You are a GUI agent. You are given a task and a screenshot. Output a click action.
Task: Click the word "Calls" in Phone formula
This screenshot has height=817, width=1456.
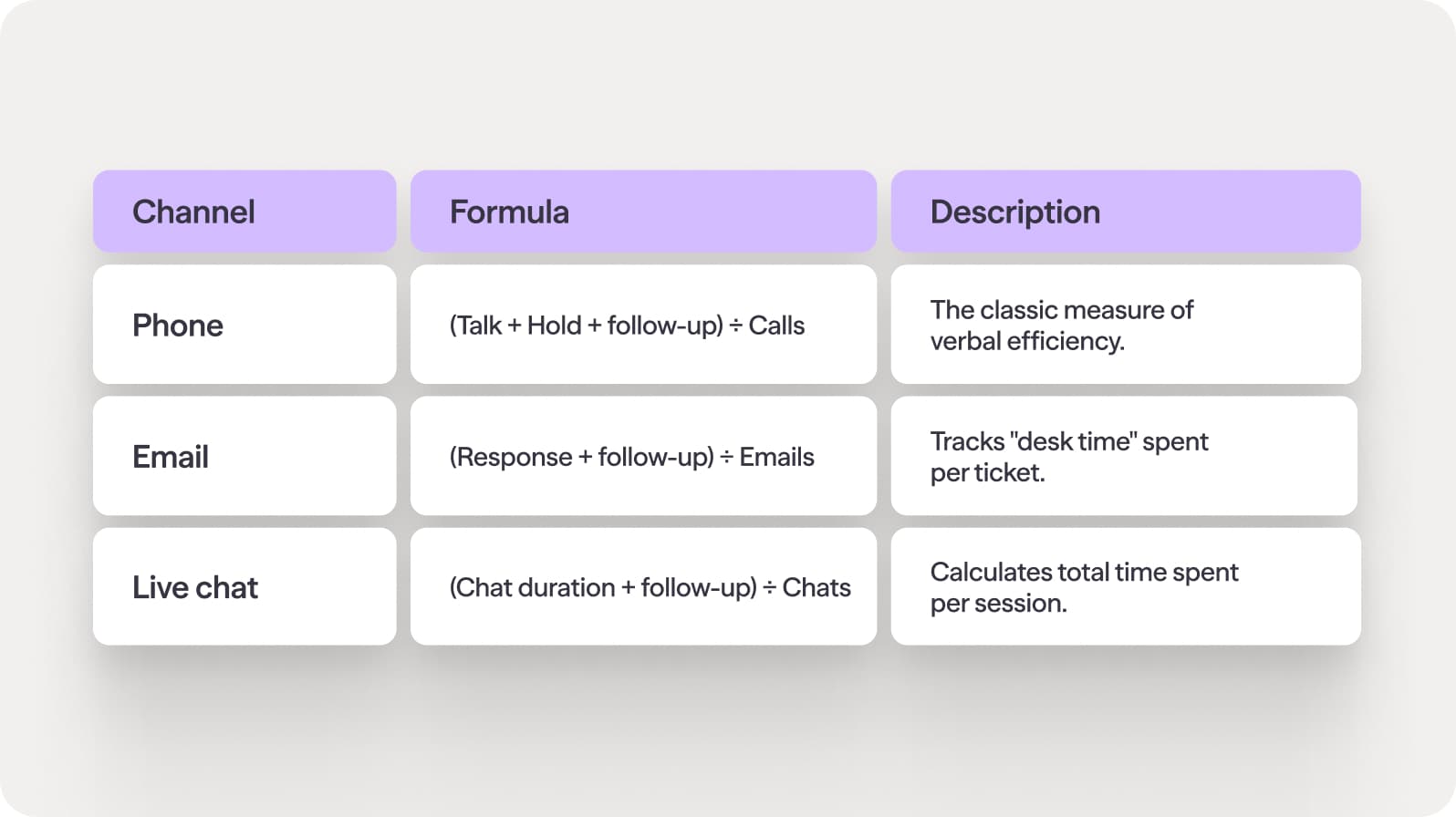coord(776,326)
